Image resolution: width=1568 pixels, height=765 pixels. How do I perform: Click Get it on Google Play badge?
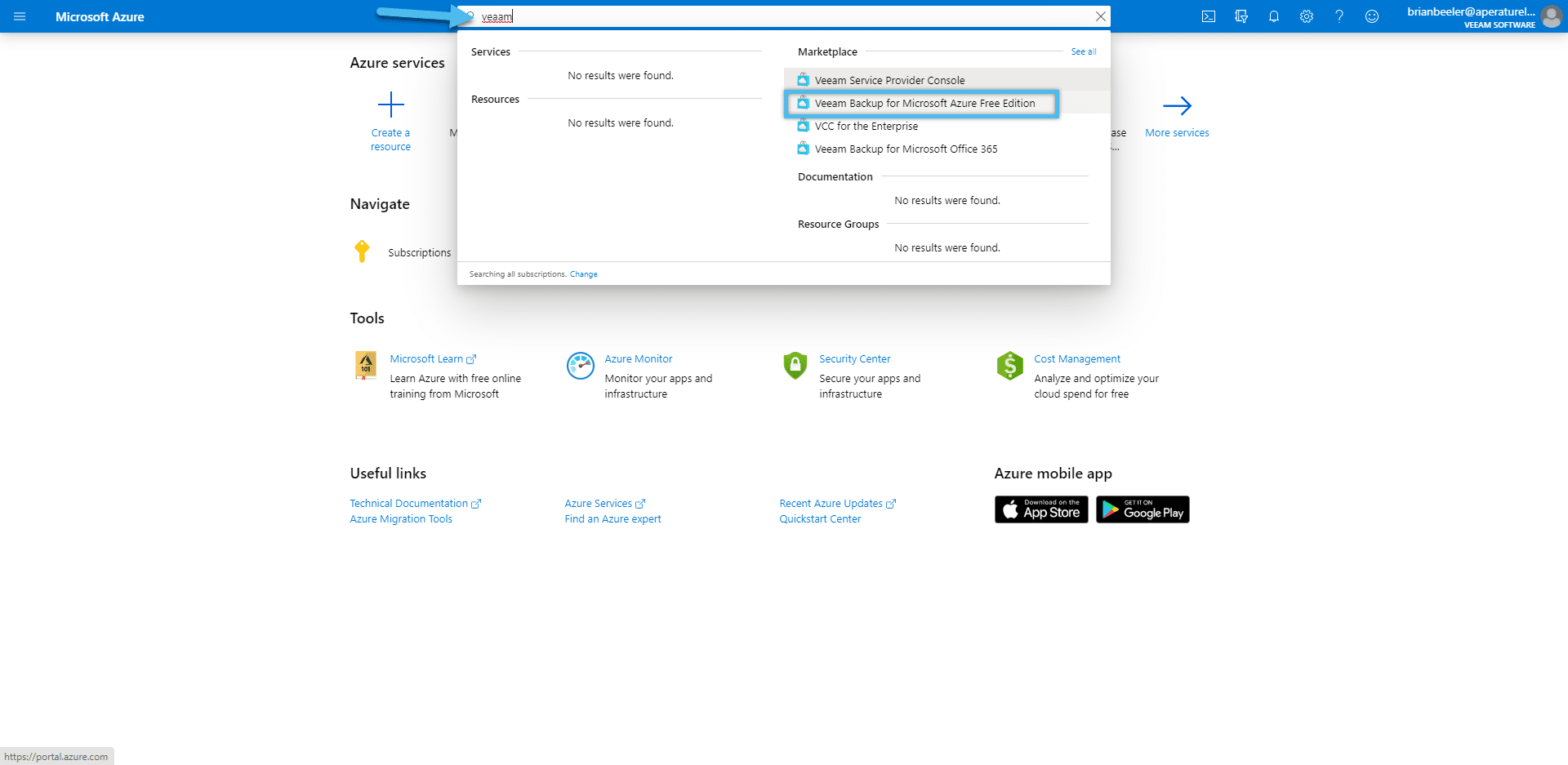coord(1143,509)
